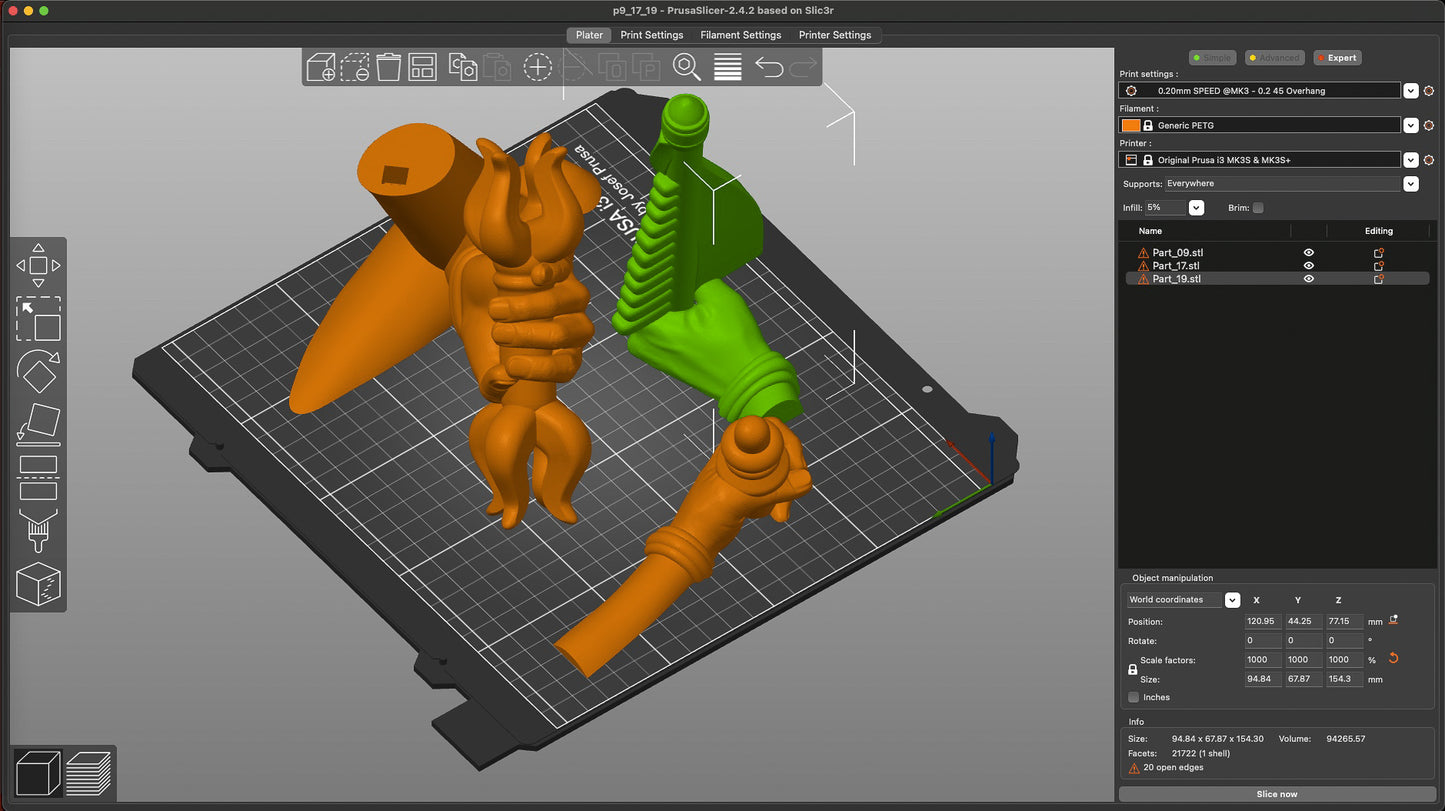
Task: Enable the Inches checkbox
Action: [x=1133, y=697]
